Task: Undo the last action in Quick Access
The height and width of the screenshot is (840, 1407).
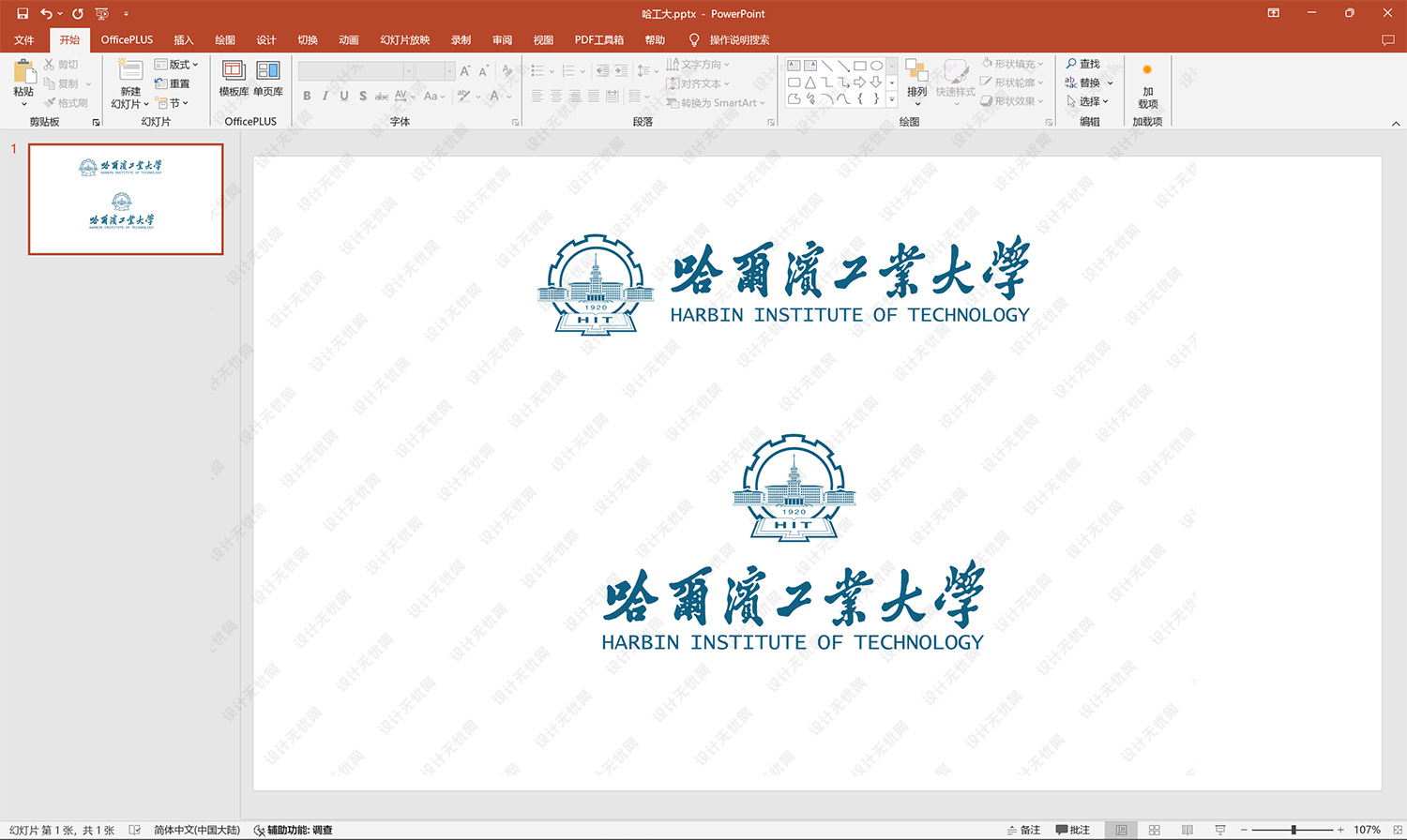Action: 46,13
